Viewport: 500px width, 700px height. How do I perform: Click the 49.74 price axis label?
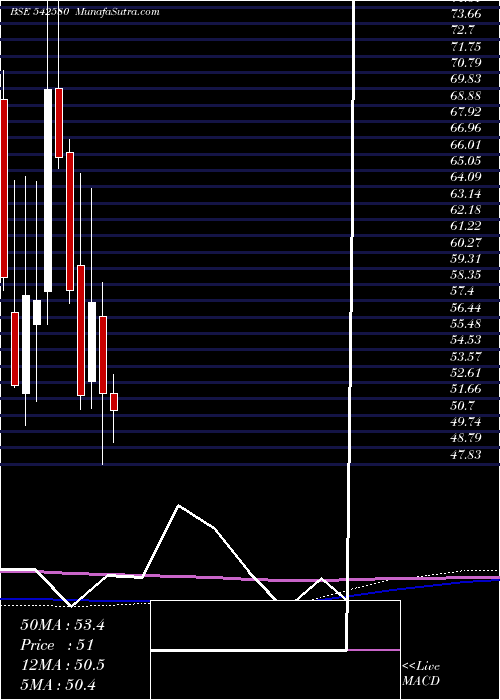click(x=466, y=423)
